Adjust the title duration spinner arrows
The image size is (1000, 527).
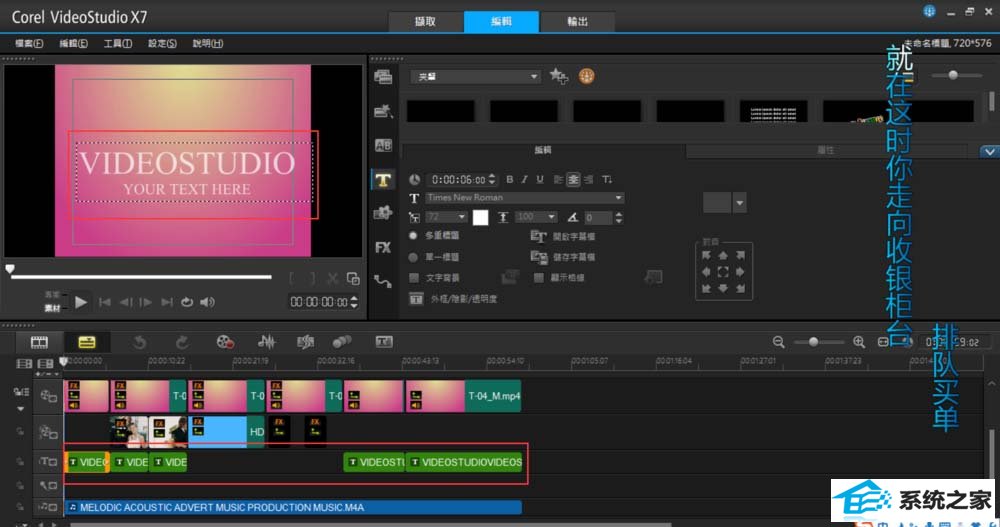pos(492,180)
